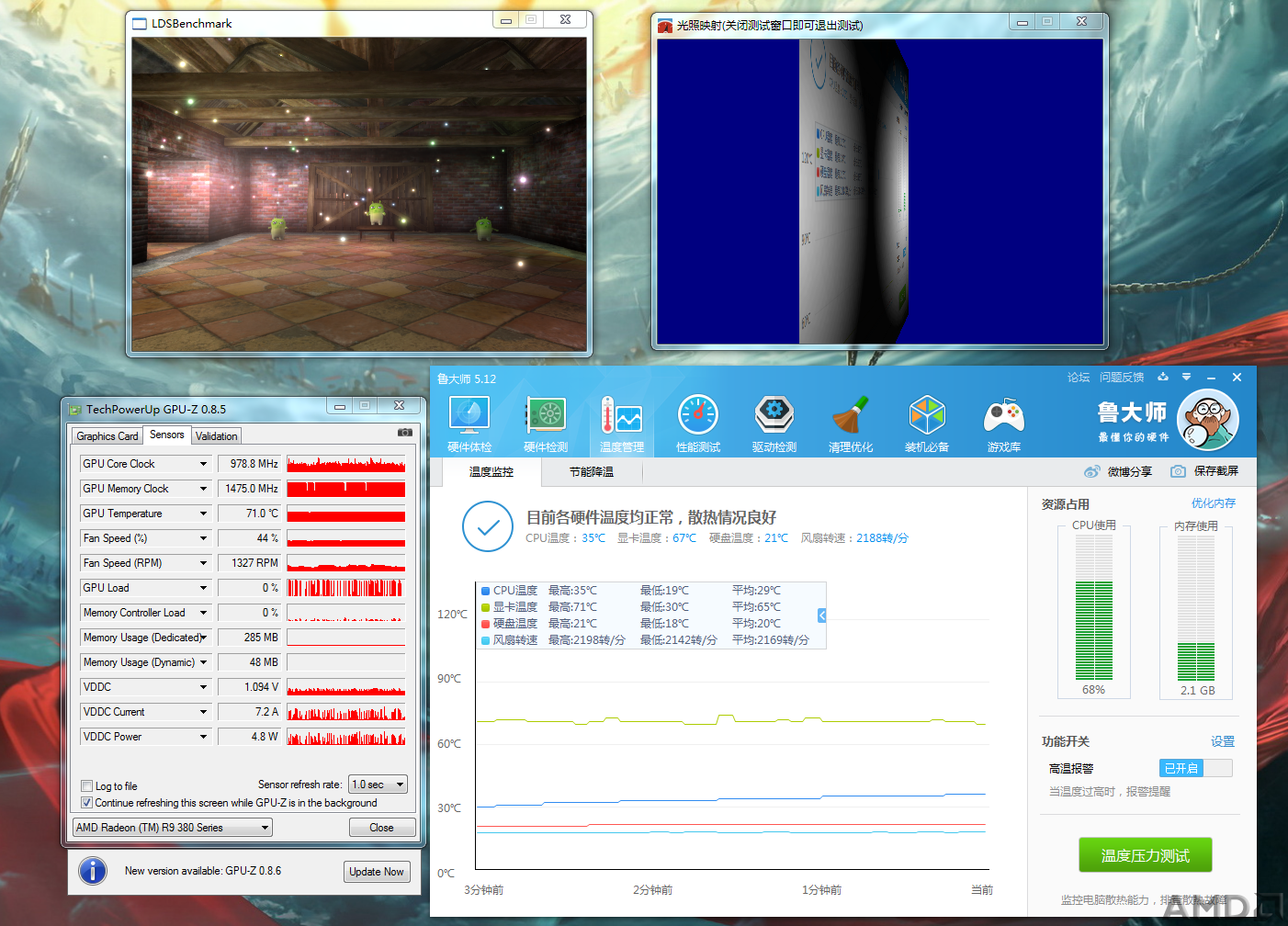The image size is (1288, 926).
Task: Open 装机必备 cube icon
Action: pyautogui.click(x=927, y=415)
